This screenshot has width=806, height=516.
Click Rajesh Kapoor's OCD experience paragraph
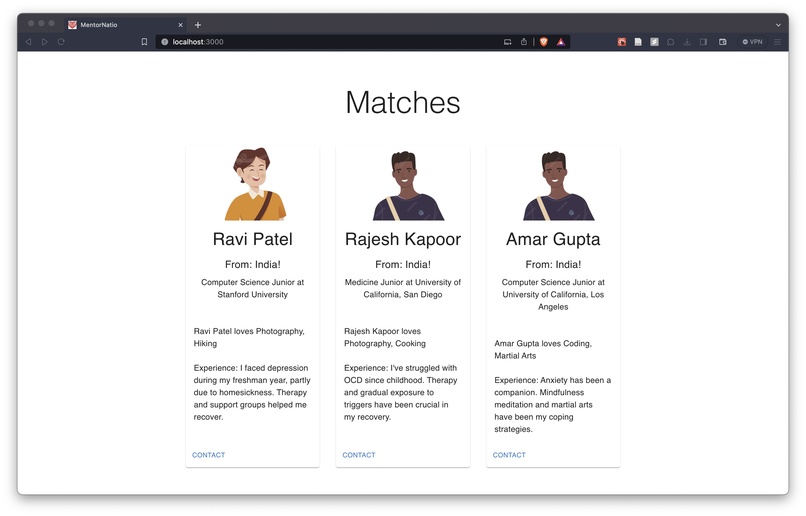point(400,392)
